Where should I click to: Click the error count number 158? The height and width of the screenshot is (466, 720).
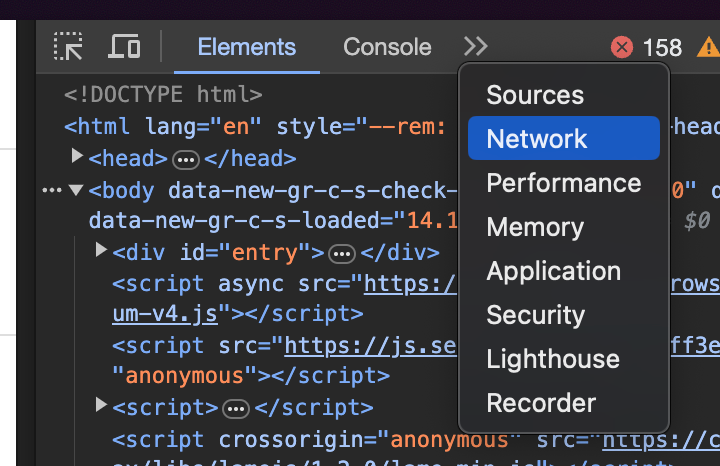tap(662, 47)
